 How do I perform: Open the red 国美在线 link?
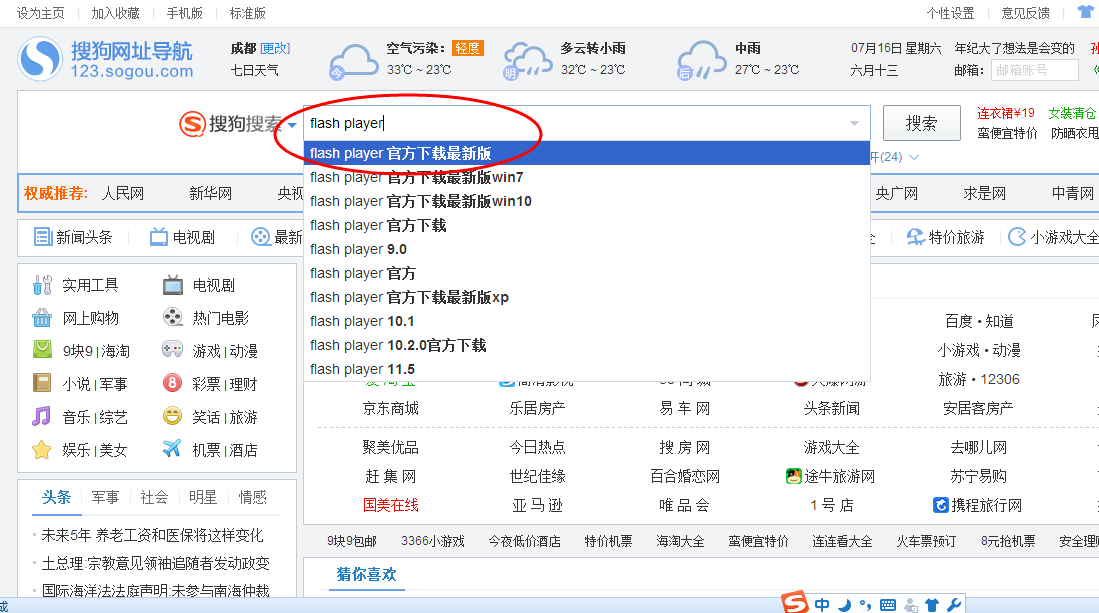pos(390,505)
